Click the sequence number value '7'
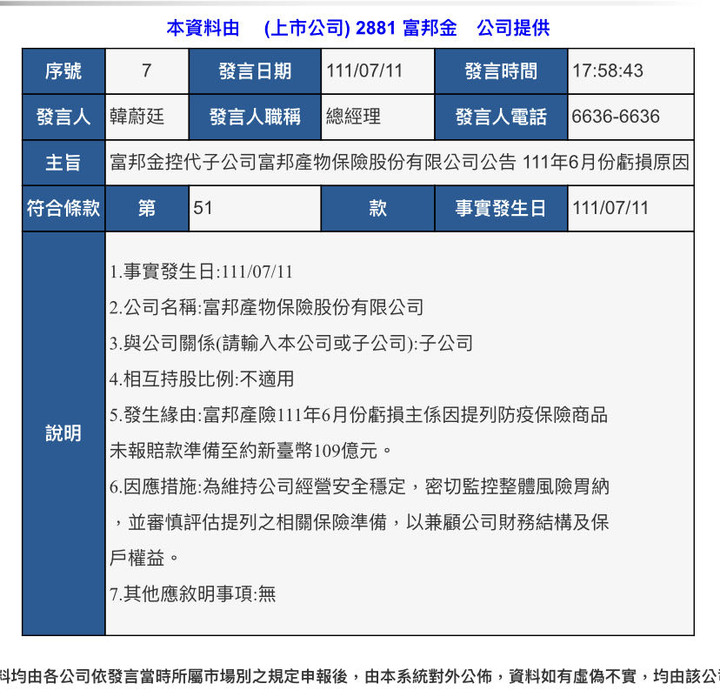720x697 pixels. pyautogui.click(x=146, y=71)
